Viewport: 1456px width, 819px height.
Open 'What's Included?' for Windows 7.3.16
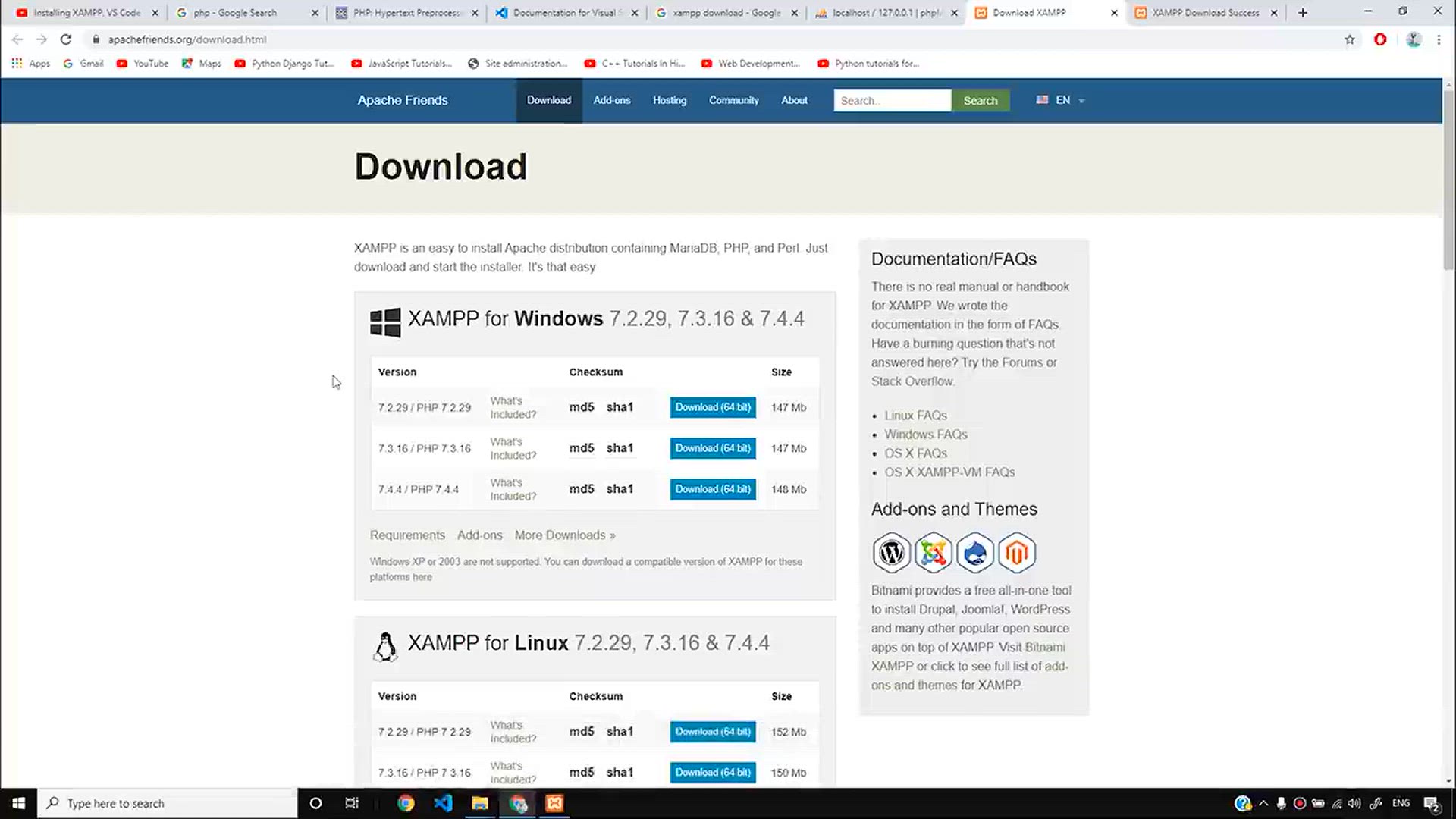click(513, 448)
